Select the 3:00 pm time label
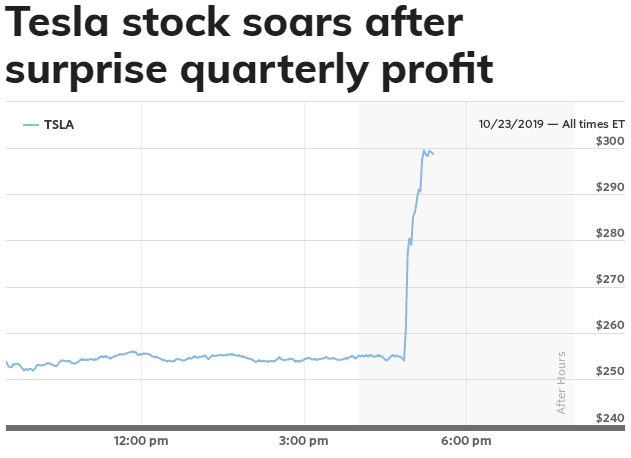 click(x=304, y=441)
